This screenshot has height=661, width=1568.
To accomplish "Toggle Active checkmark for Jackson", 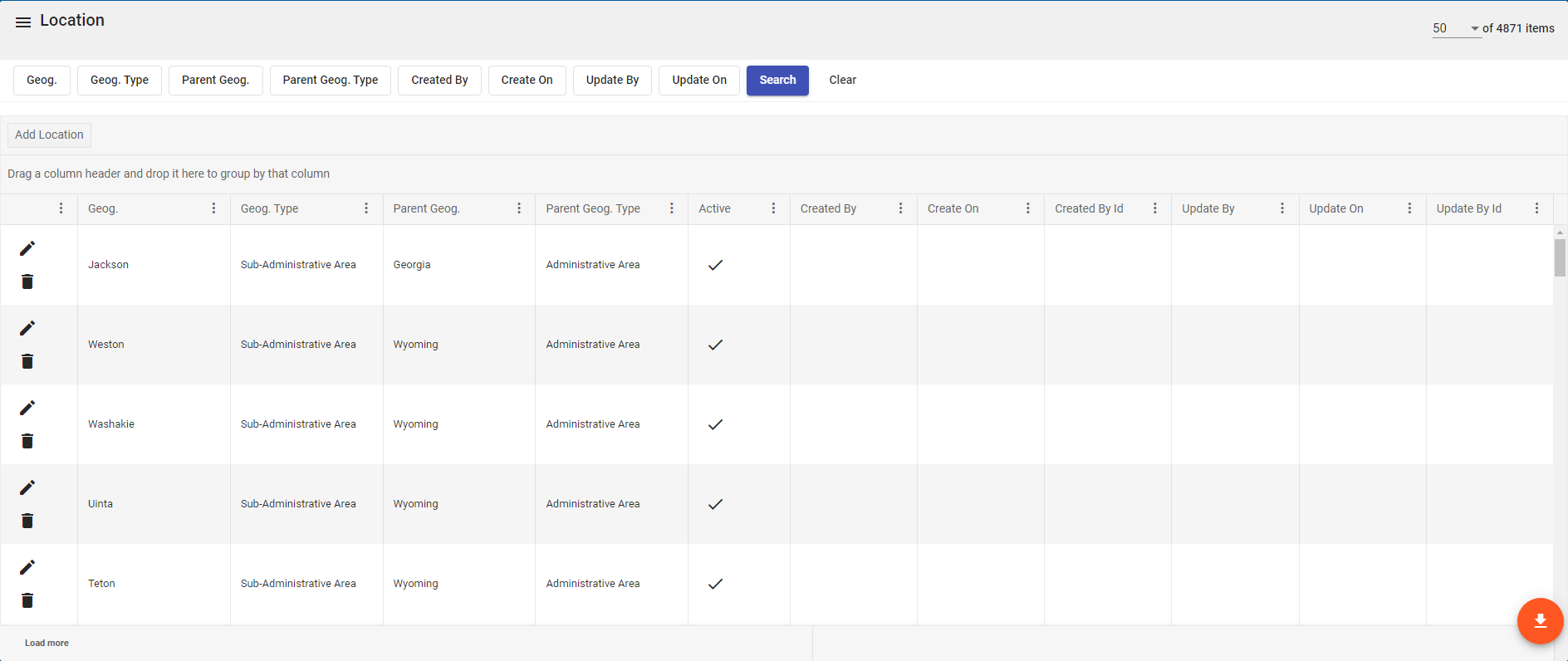I will tap(715, 265).
